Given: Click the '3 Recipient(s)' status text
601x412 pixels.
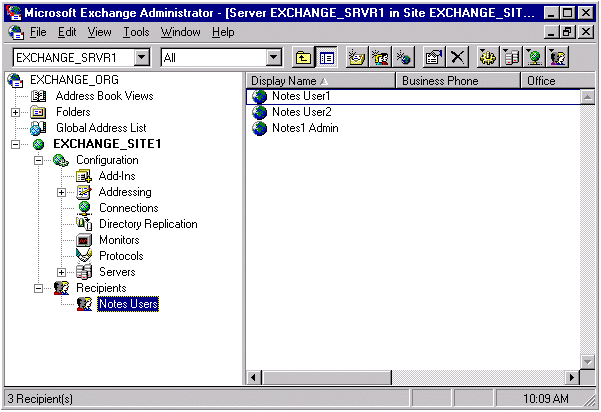Looking at the screenshot, I should [40, 399].
